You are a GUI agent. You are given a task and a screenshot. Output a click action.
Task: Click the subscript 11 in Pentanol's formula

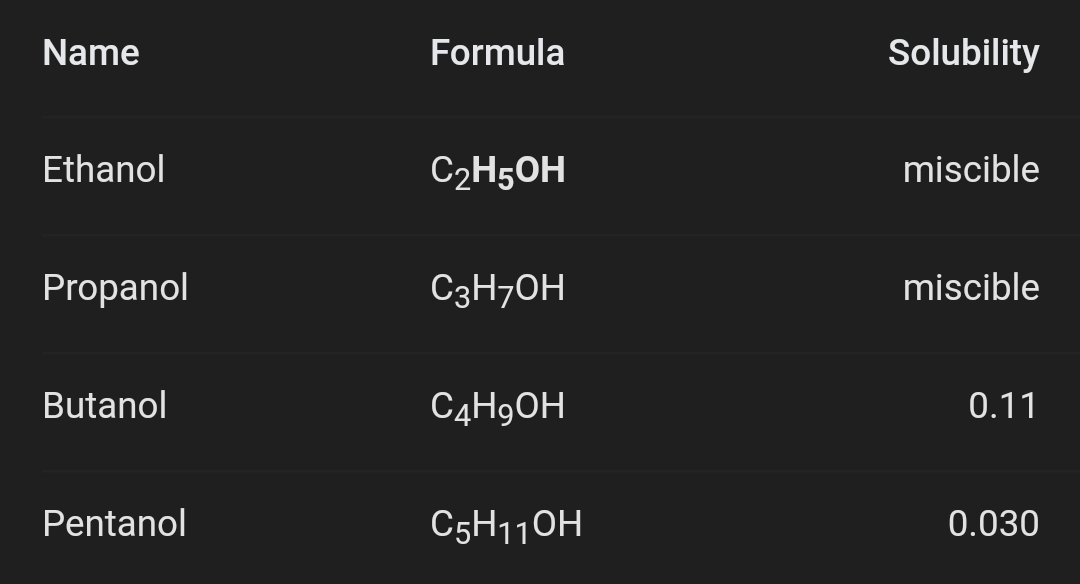point(515,533)
